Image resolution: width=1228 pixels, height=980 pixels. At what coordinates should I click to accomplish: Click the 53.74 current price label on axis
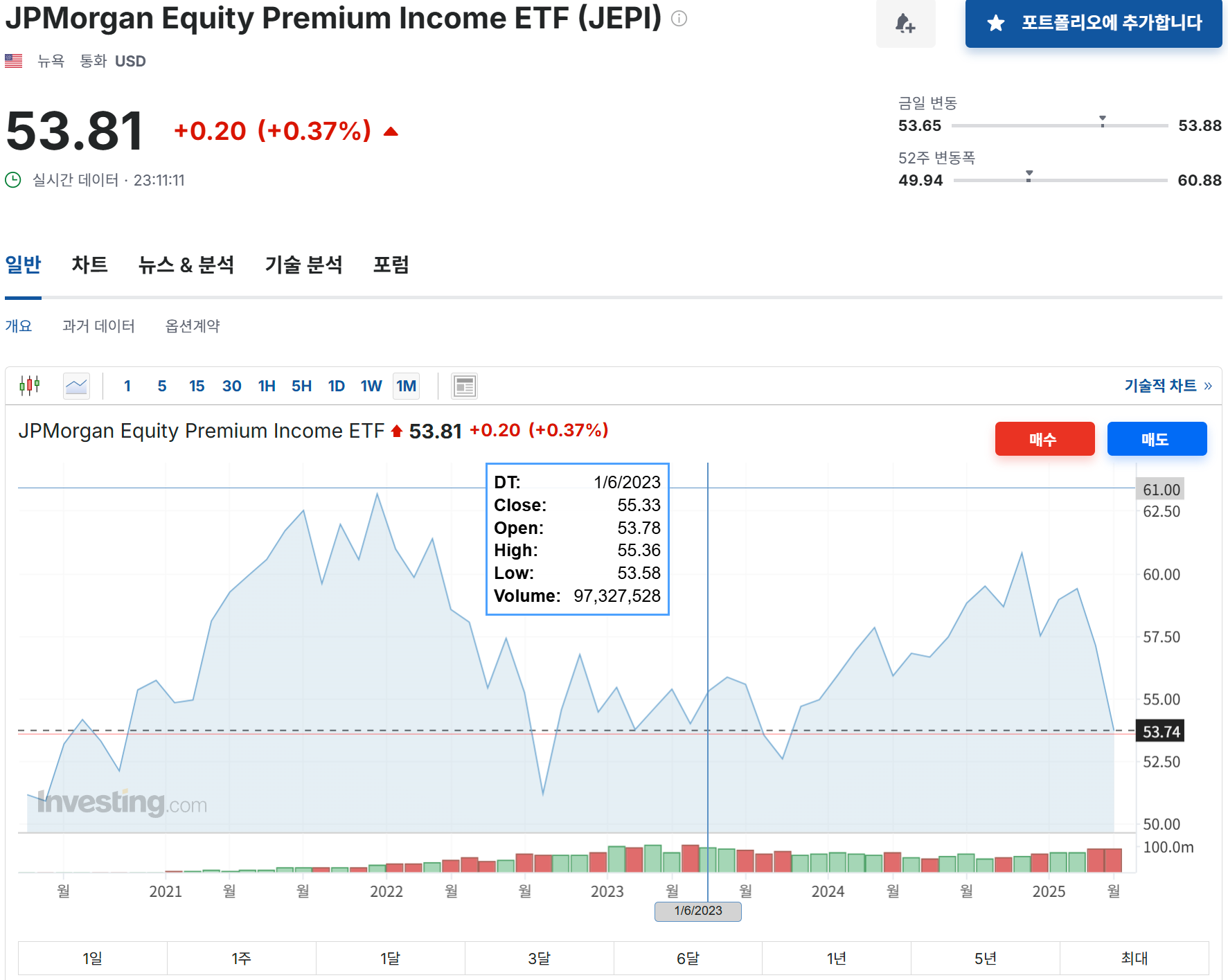1161,731
